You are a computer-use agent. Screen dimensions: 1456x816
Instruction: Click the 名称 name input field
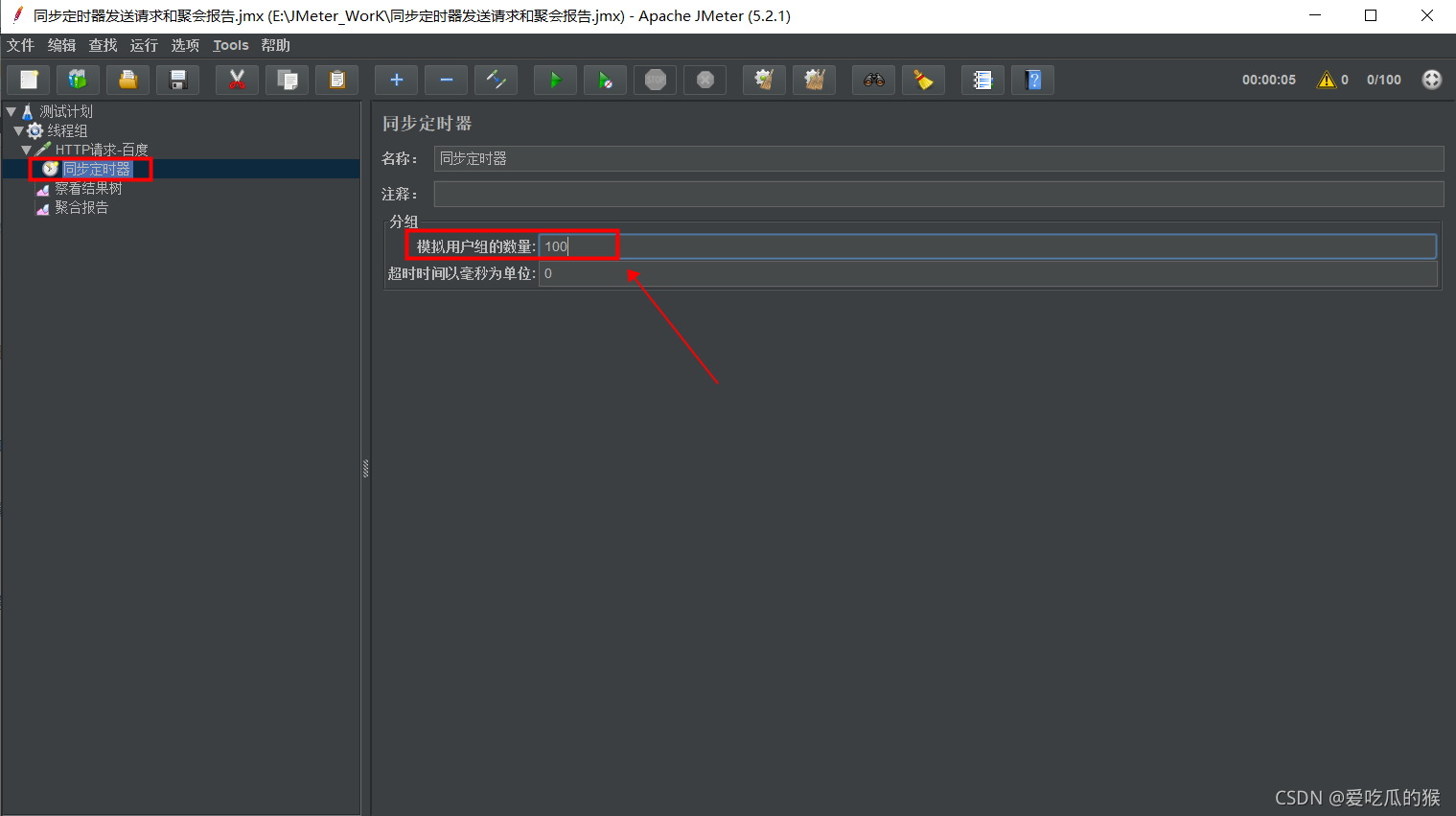coord(938,158)
